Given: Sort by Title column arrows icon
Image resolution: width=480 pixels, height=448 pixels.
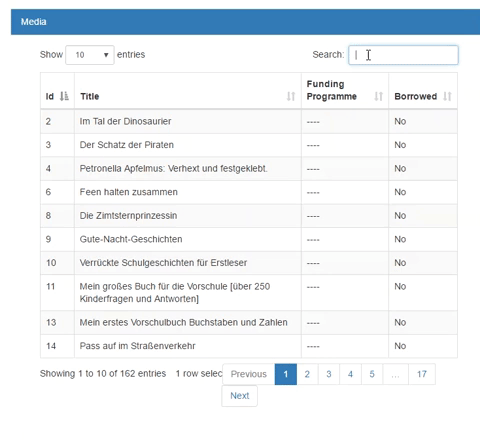Looking at the screenshot, I should (291, 96).
